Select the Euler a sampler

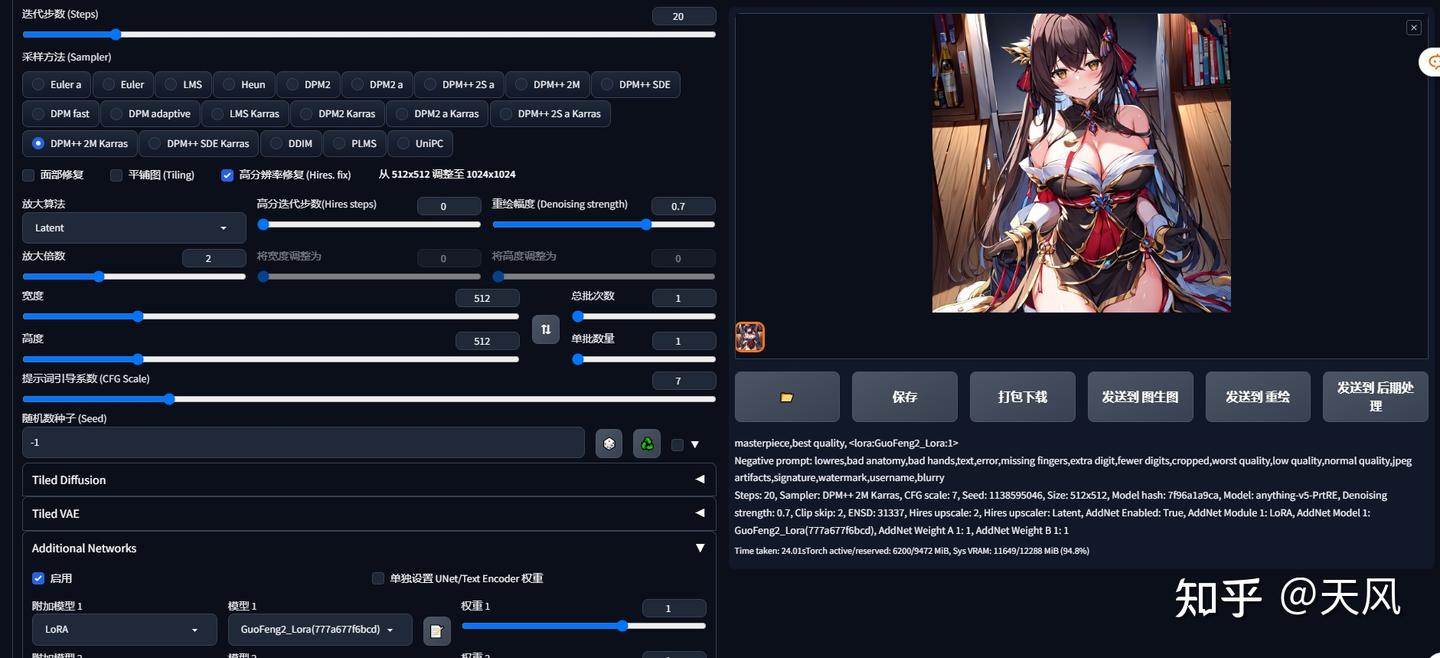click(56, 85)
